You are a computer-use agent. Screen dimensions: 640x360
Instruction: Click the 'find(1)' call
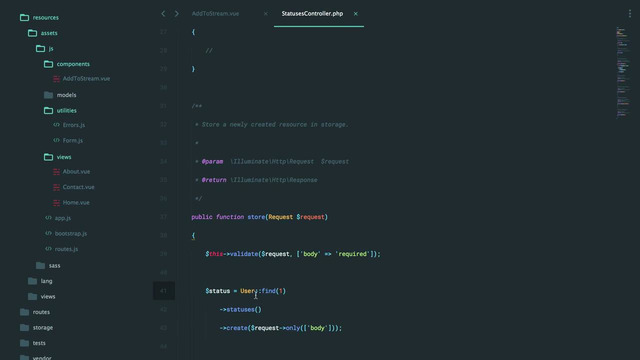[273, 291]
